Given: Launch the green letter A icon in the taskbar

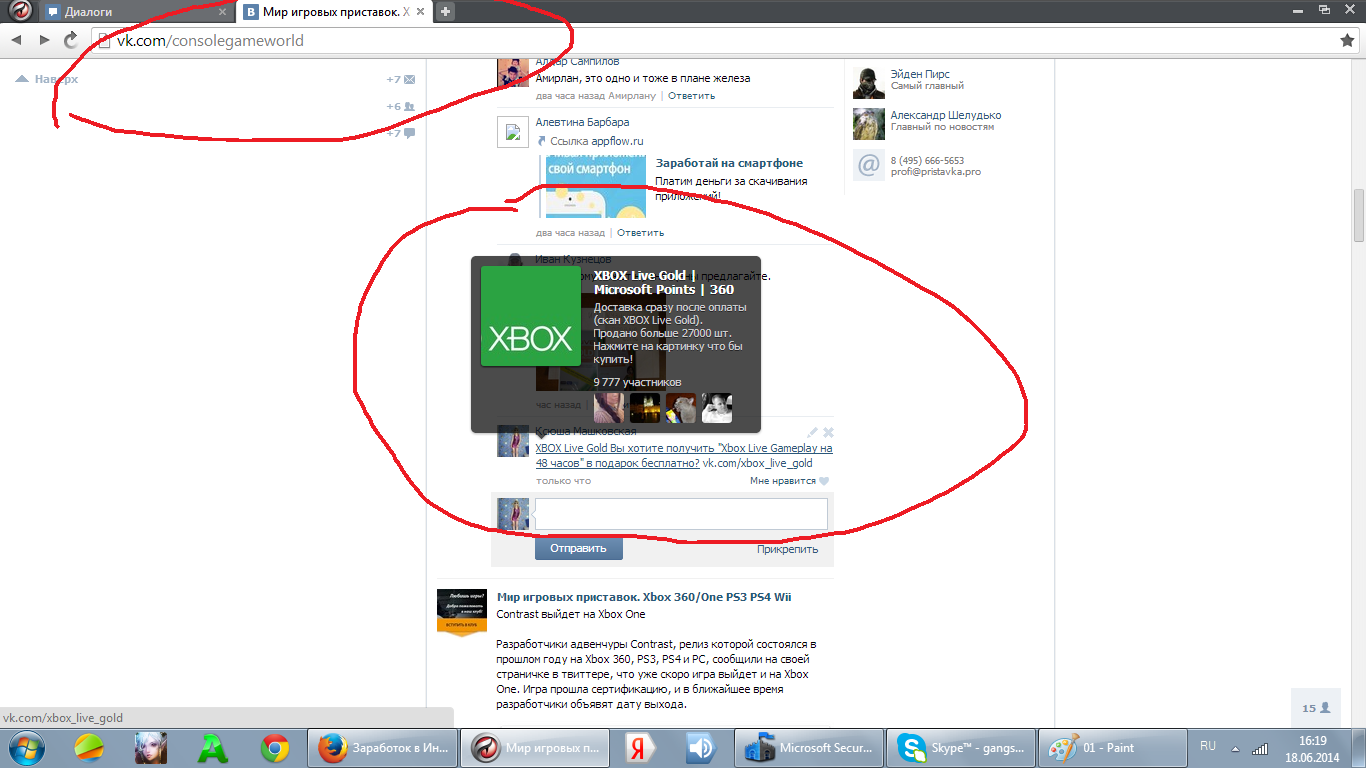Looking at the screenshot, I should coord(213,748).
